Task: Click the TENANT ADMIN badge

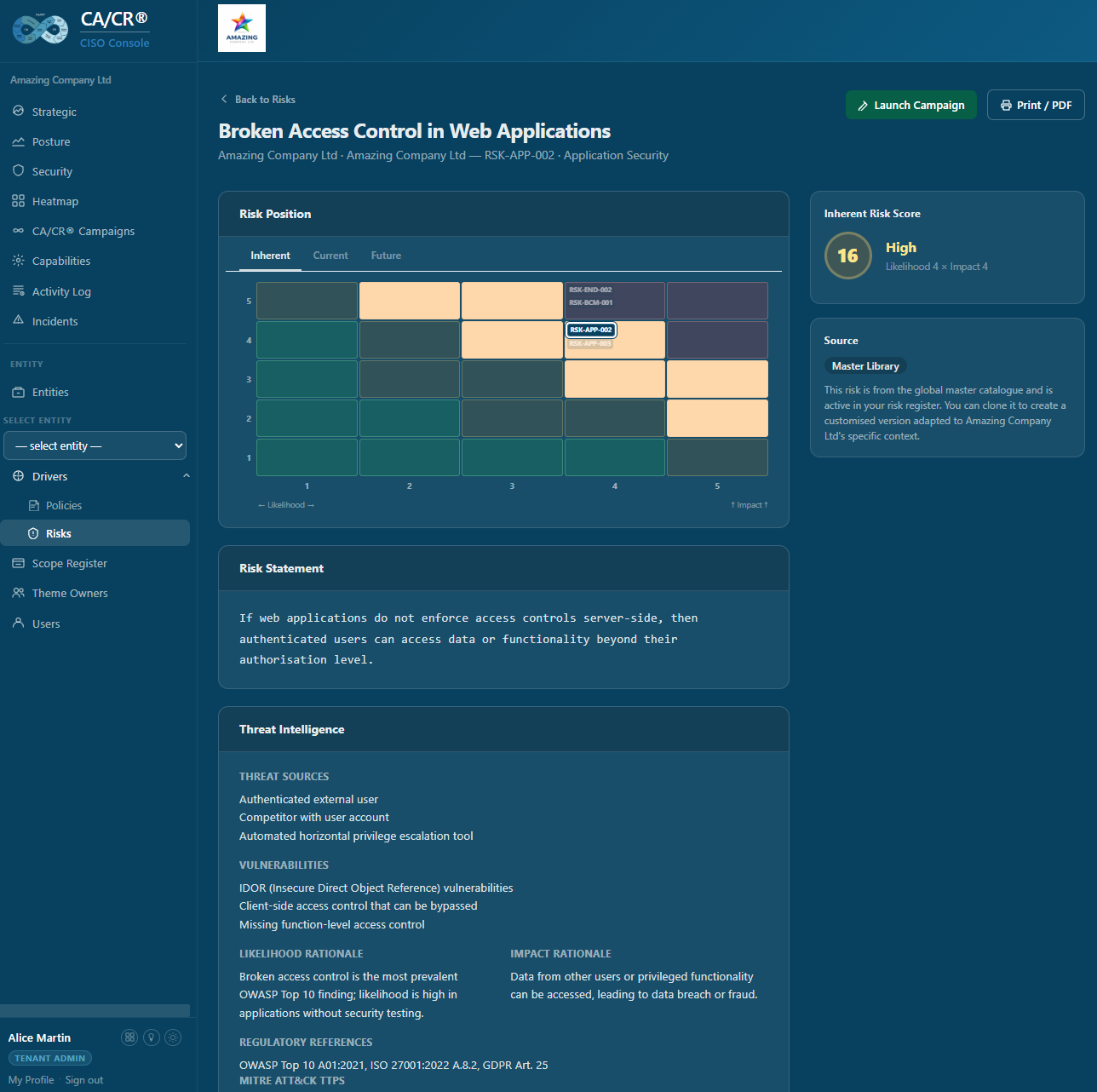Action: 50,1058
